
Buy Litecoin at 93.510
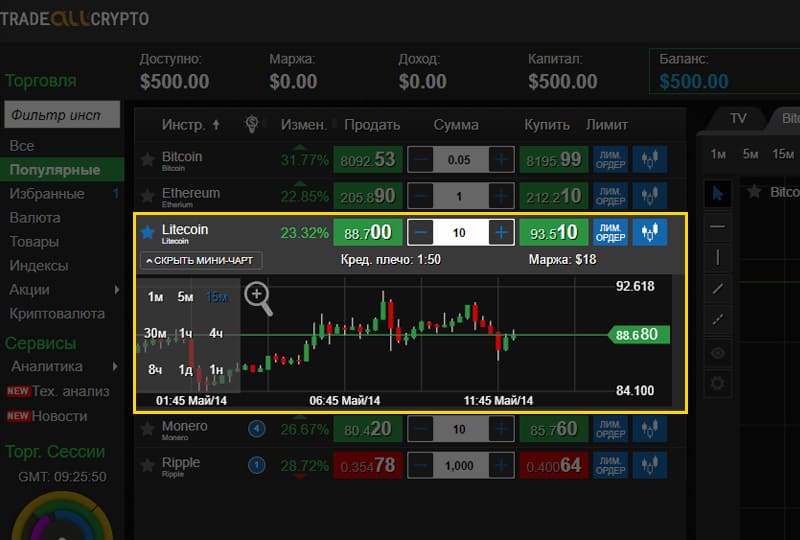click(x=554, y=233)
